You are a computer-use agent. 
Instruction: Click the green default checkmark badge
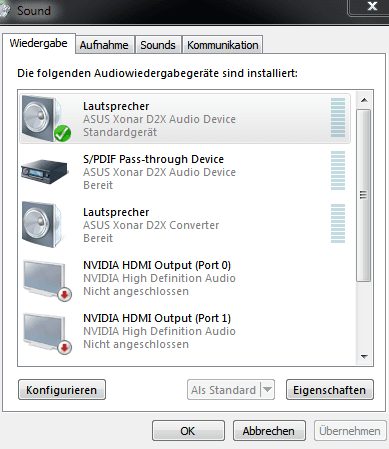pos(62,133)
